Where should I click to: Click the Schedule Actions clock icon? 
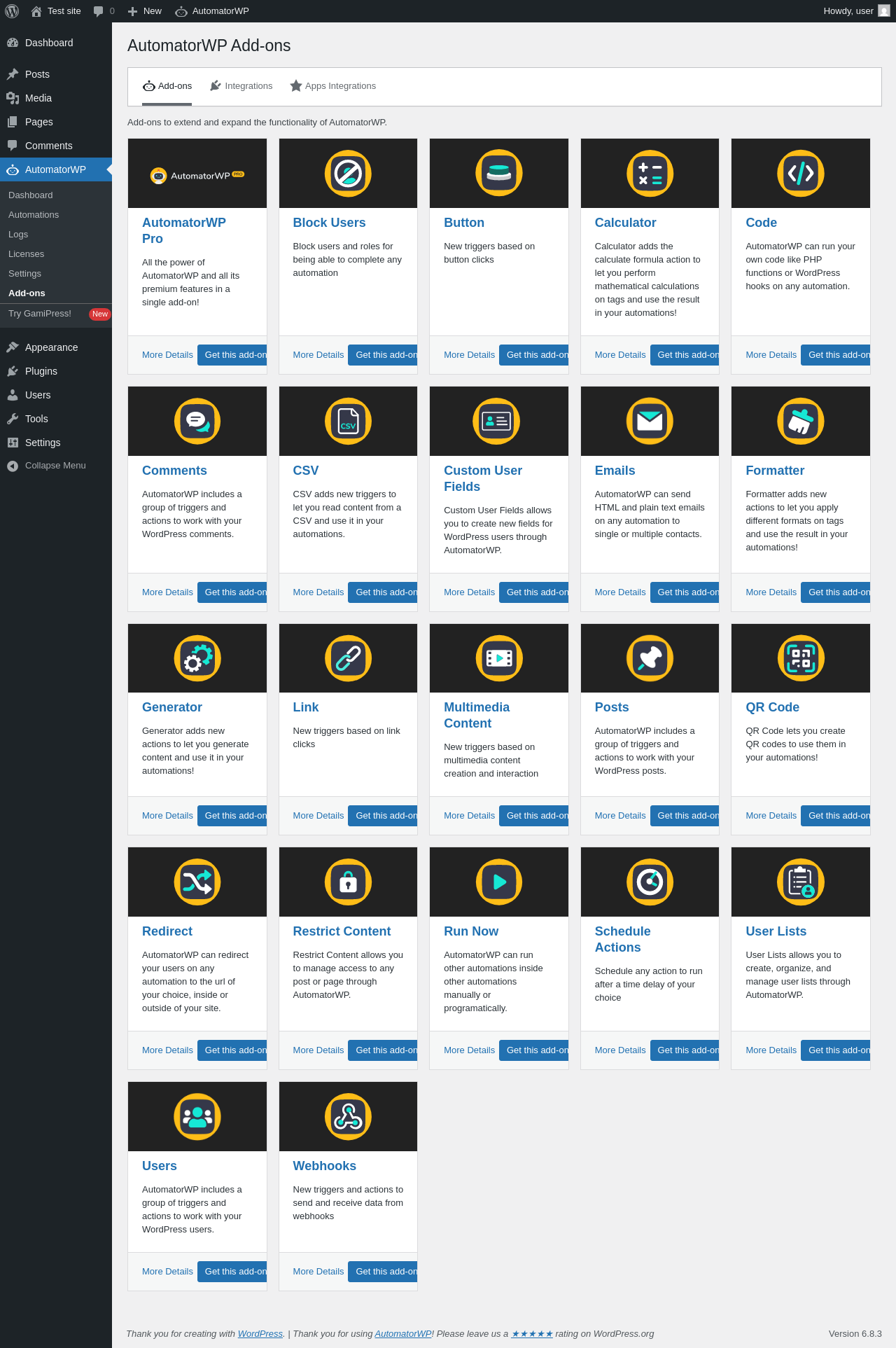pos(650,882)
